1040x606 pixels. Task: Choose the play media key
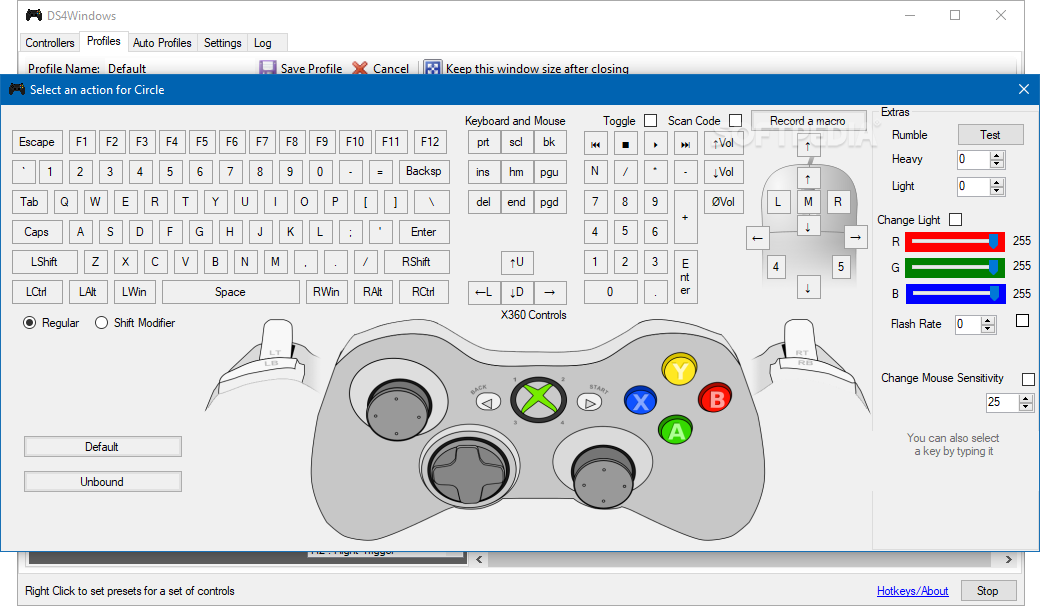tap(655, 144)
